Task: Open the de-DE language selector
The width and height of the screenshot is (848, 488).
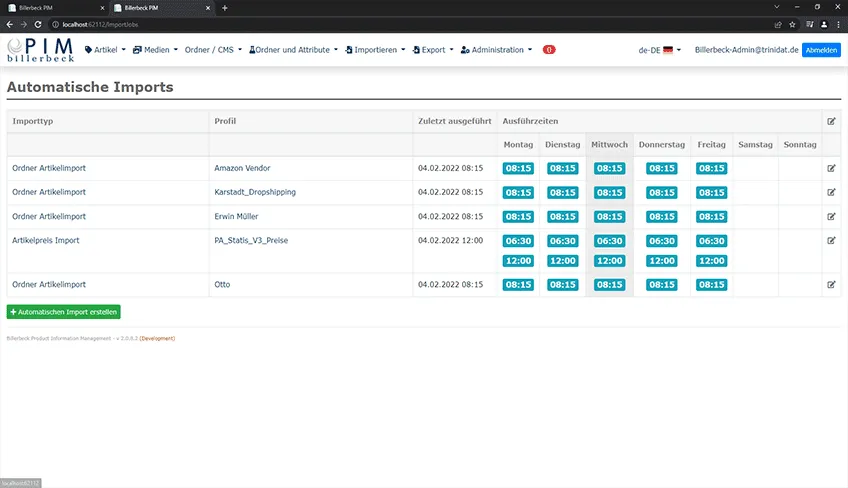Action: (659, 50)
